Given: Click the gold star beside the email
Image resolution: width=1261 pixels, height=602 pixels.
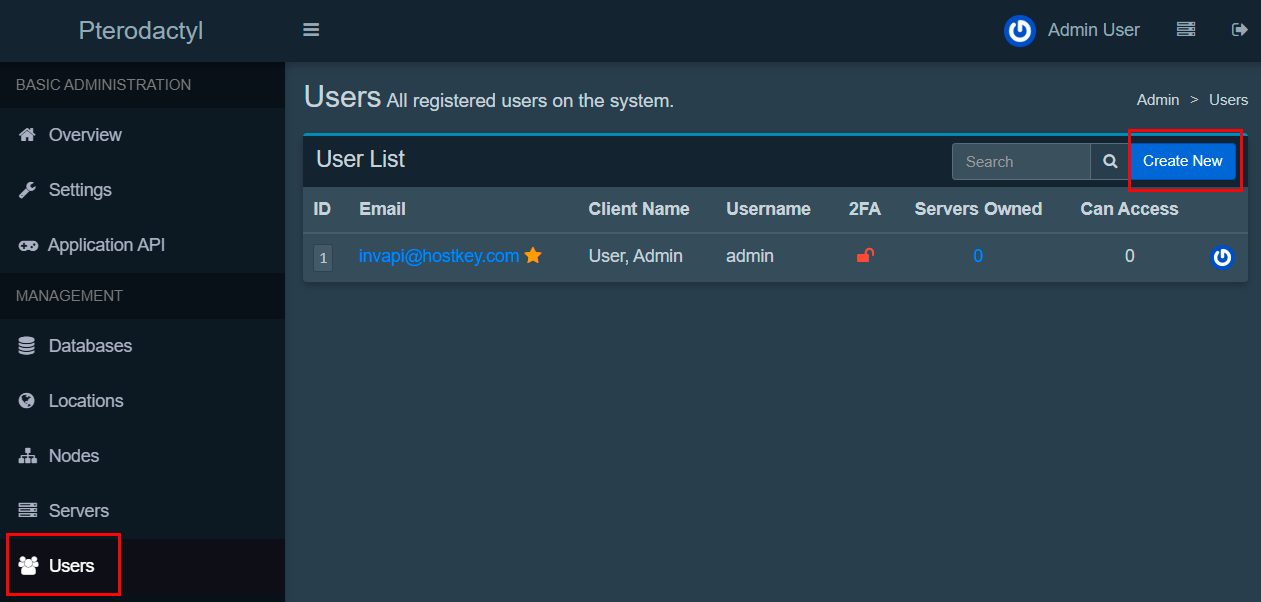Looking at the screenshot, I should [533, 256].
